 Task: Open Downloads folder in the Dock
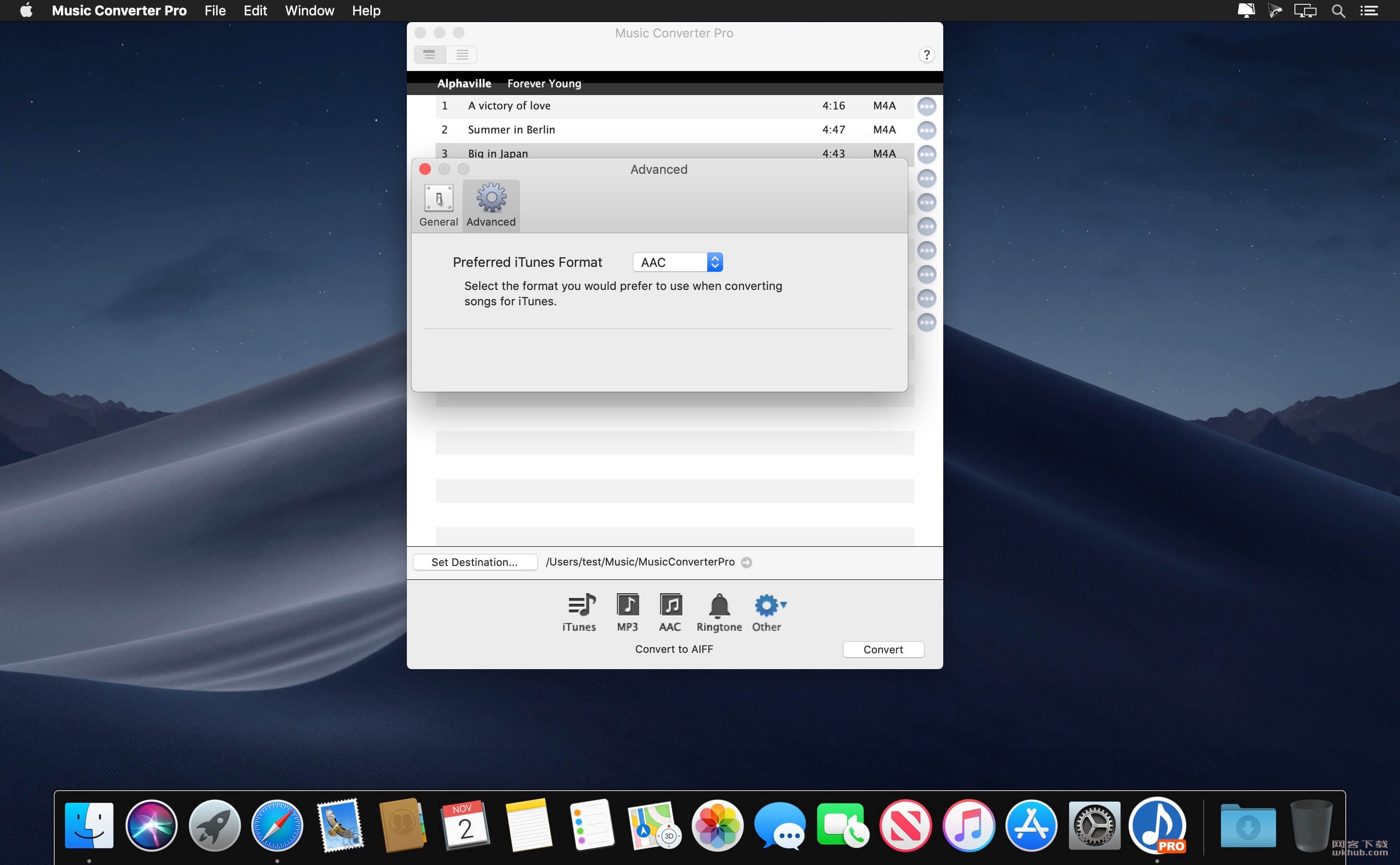click(1248, 825)
